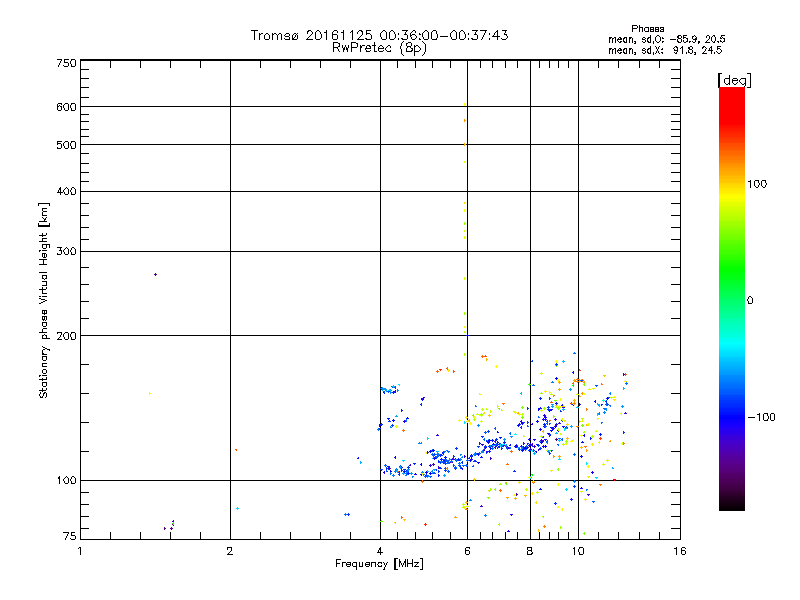Click the x-axis label '10'
This screenshot has height=600, width=800.
coord(578,551)
